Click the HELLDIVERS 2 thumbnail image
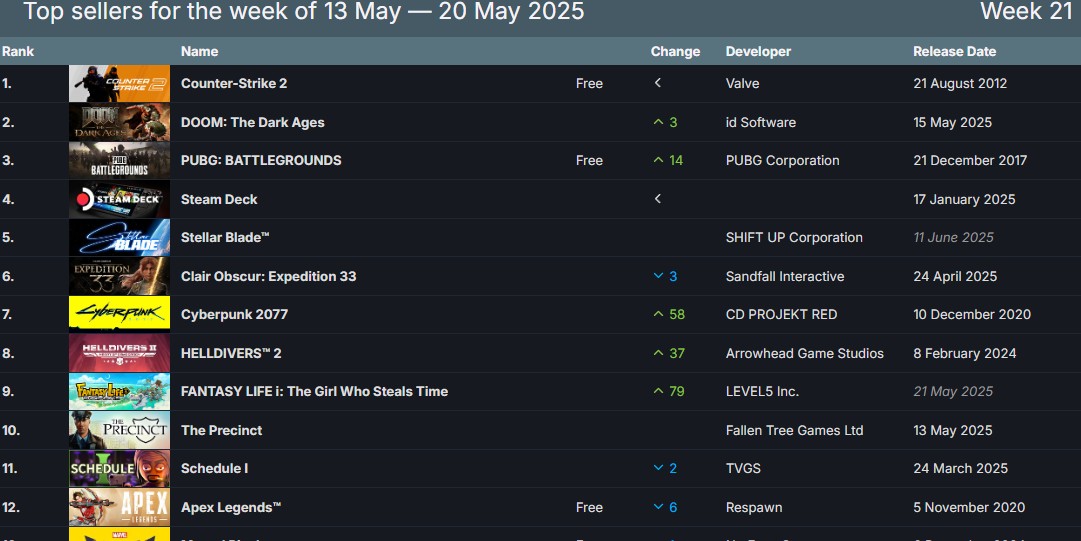The image size is (1081, 541). point(119,354)
